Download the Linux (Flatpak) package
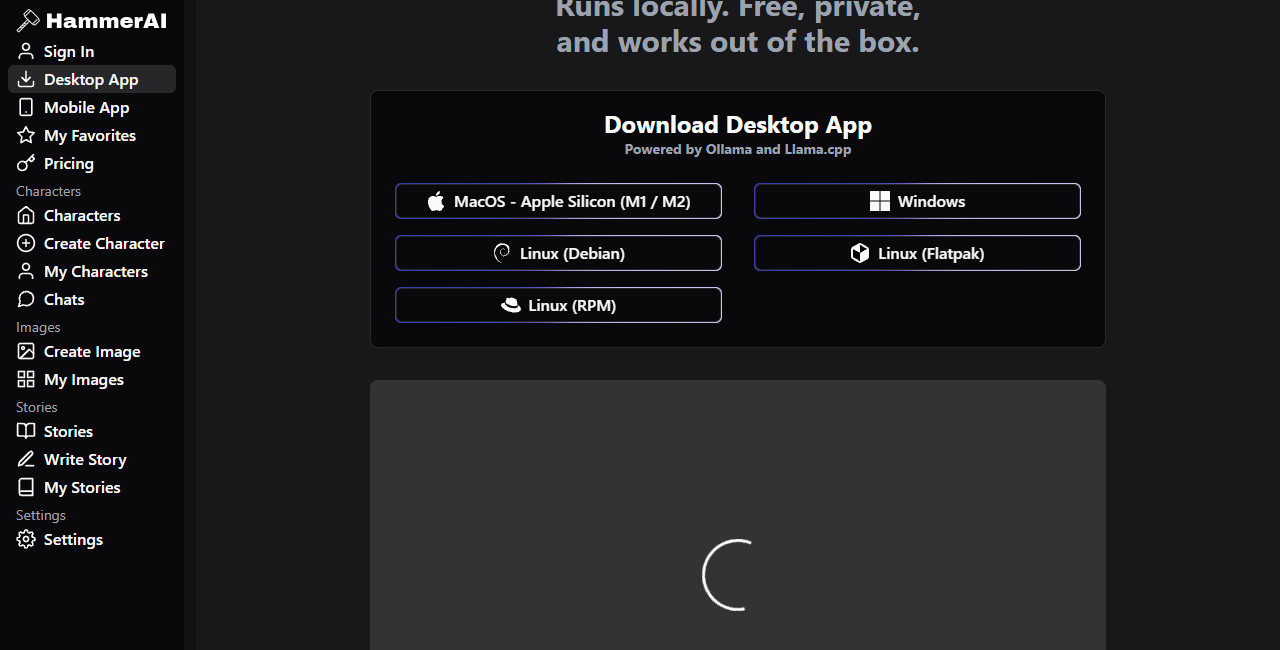Viewport: 1280px width, 650px height. click(x=917, y=253)
